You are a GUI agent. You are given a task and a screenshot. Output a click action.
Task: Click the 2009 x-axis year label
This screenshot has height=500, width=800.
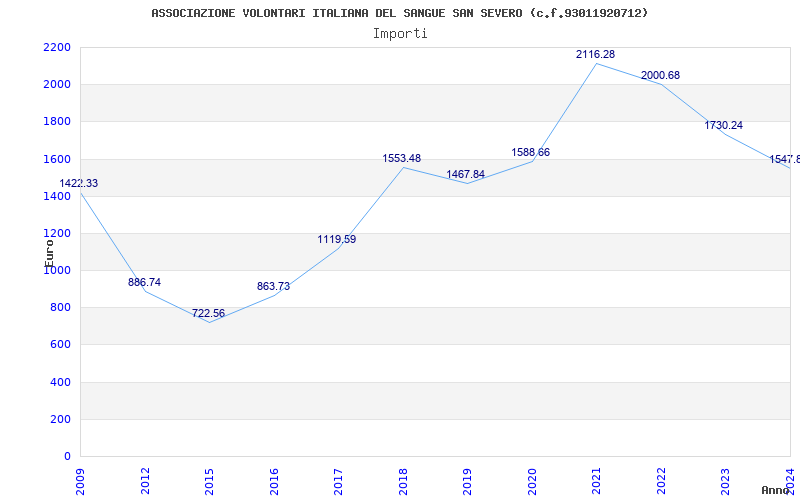[80, 481]
